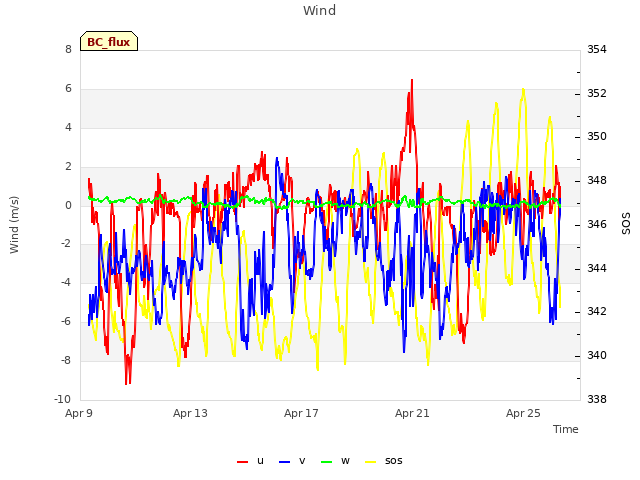640x480 pixels.
Task: Click the green w legend swatch
Action: click(327, 462)
